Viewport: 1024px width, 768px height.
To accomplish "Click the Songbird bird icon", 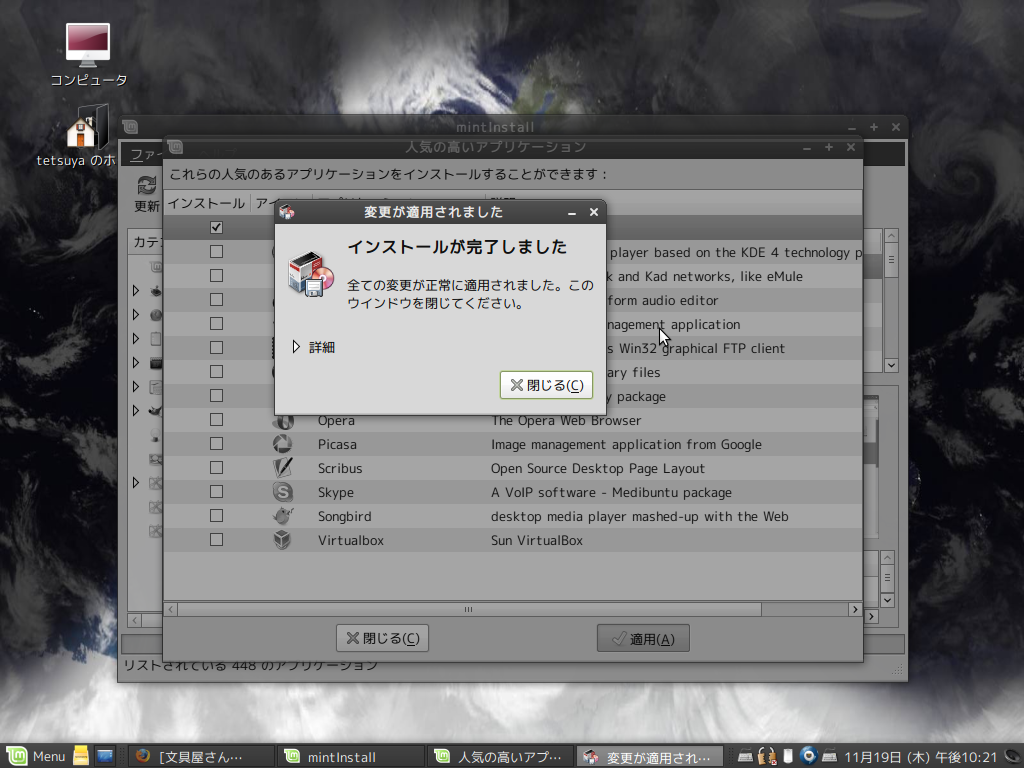I will coord(283,516).
